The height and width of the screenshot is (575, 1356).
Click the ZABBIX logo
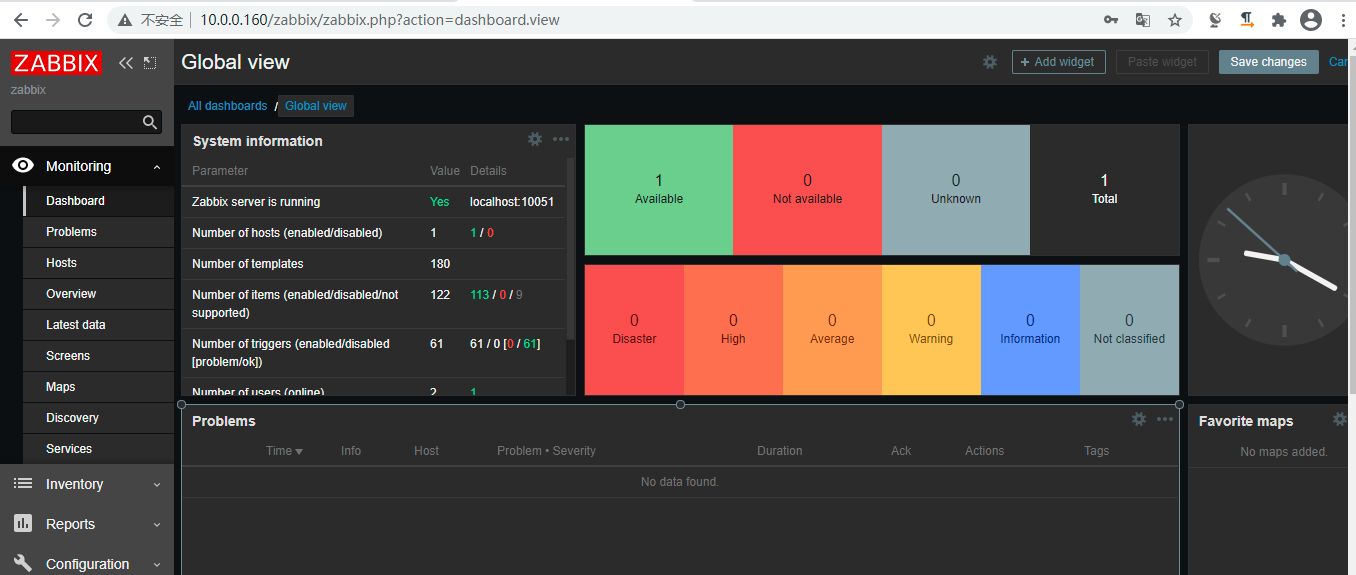(x=56, y=63)
